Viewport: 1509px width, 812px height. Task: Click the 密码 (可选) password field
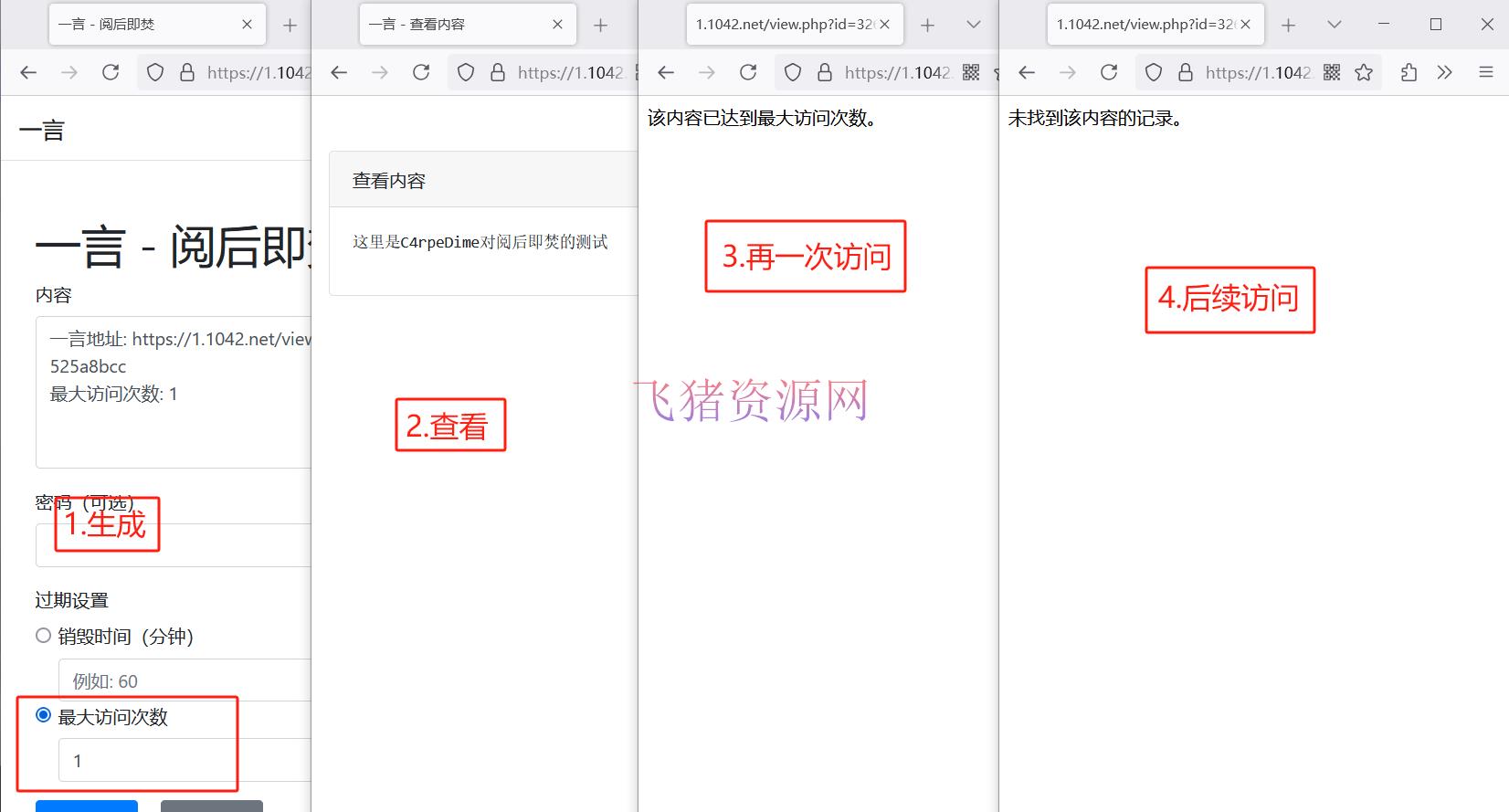(174, 545)
